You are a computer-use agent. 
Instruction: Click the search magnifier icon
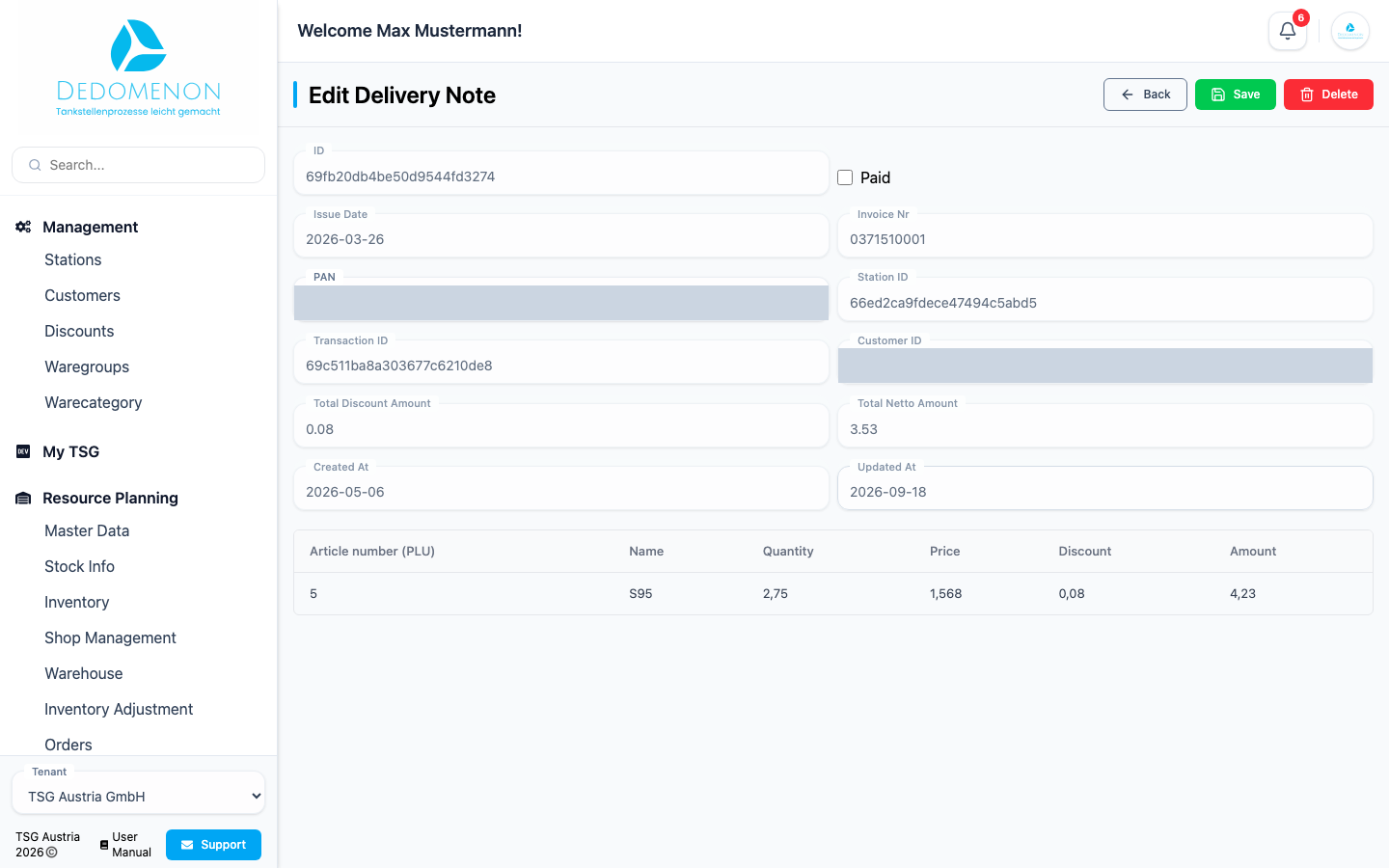[35, 165]
